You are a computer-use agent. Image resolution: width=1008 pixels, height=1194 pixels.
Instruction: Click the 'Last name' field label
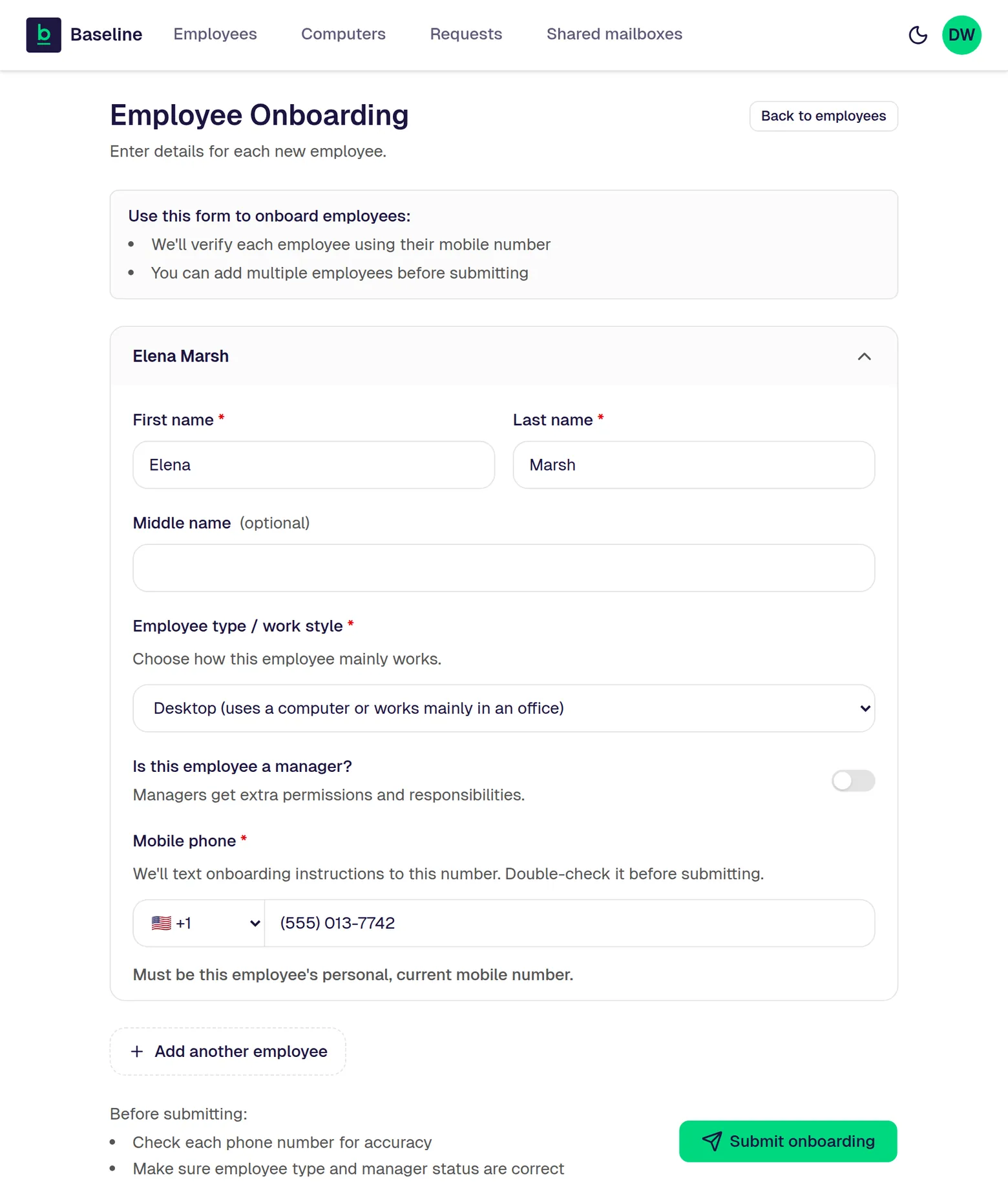click(x=553, y=420)
